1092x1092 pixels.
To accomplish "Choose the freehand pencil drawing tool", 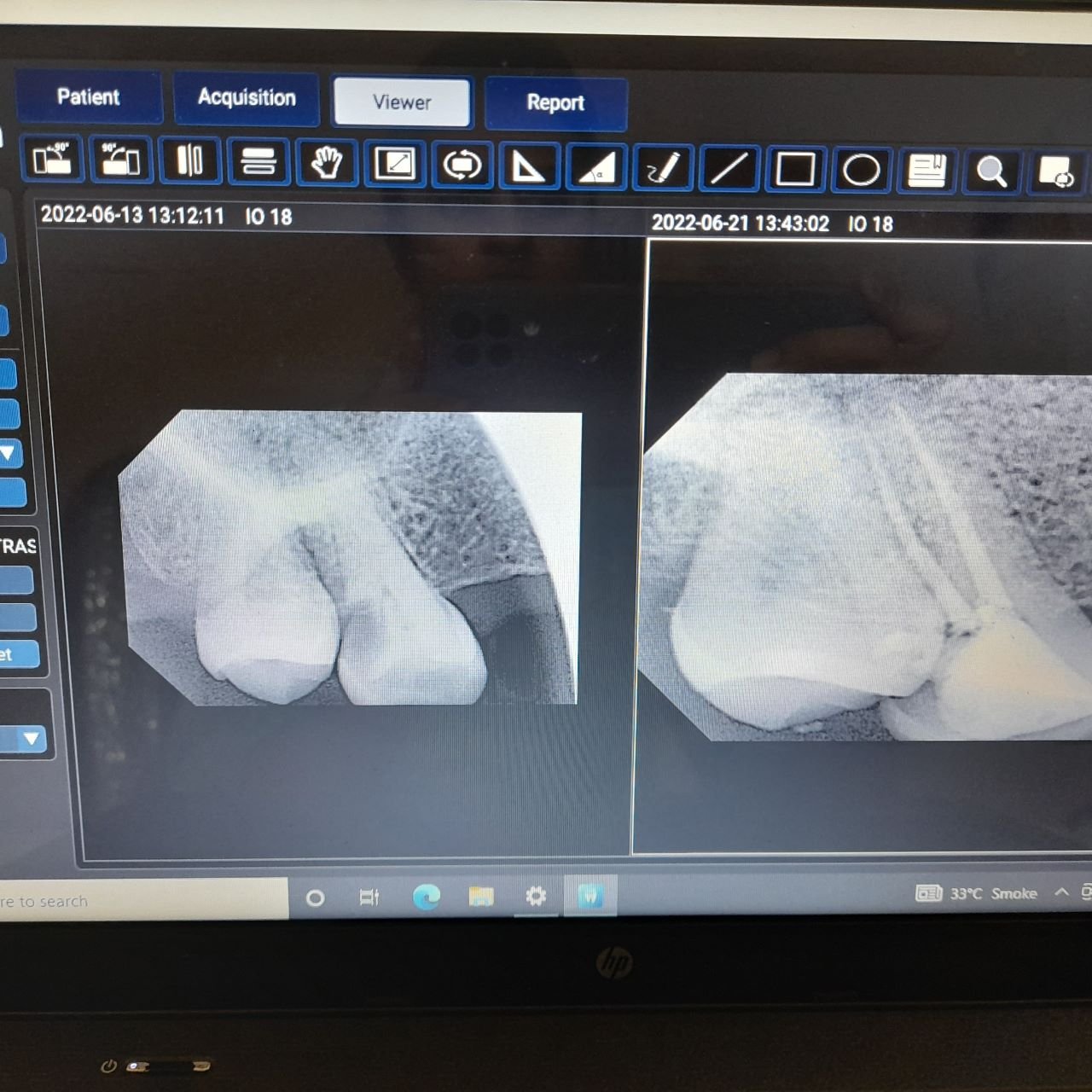I will 663,168.
